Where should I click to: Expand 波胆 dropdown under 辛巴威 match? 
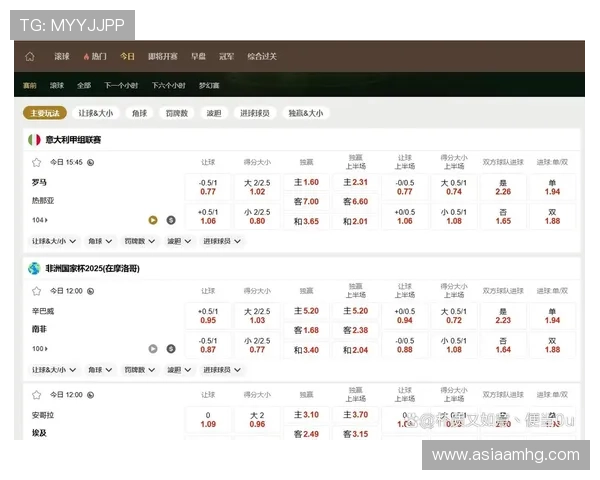(x=179, y=370)
